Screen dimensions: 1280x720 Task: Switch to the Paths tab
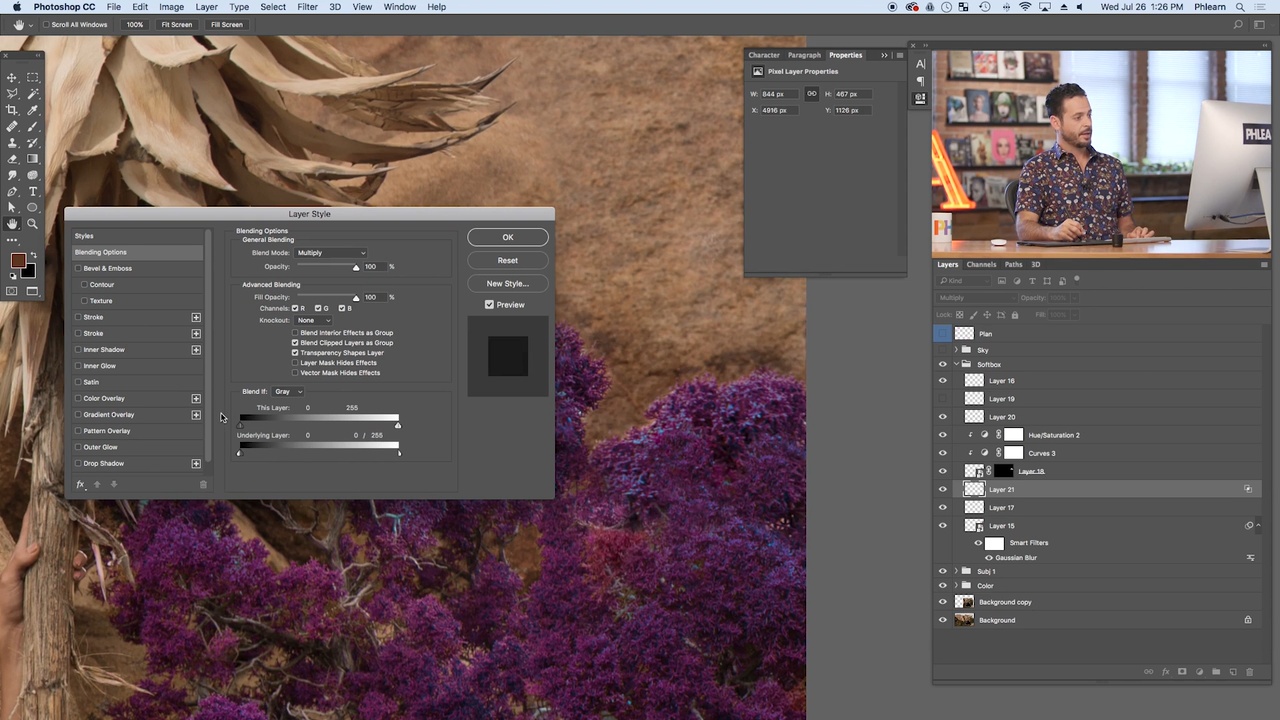(x=1014, y=265)
